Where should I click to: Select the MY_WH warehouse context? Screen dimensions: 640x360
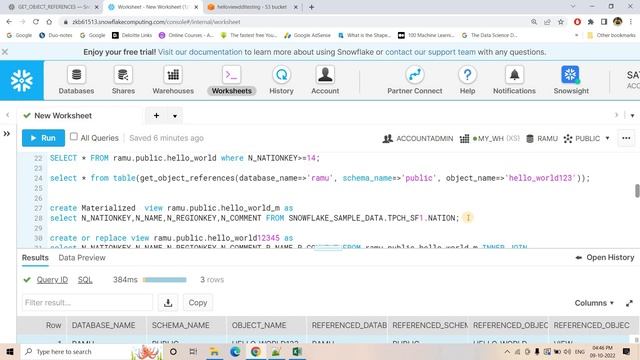pos(489,138)
